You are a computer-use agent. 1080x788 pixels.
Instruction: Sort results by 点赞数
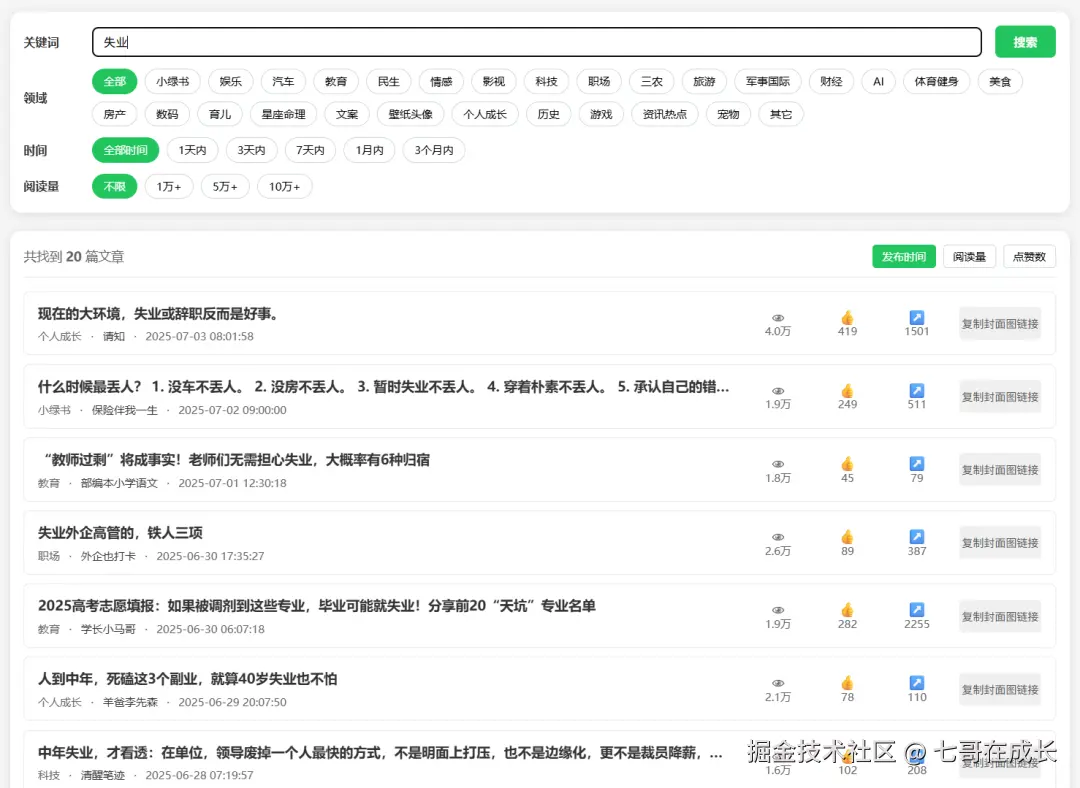[1029, 256]
